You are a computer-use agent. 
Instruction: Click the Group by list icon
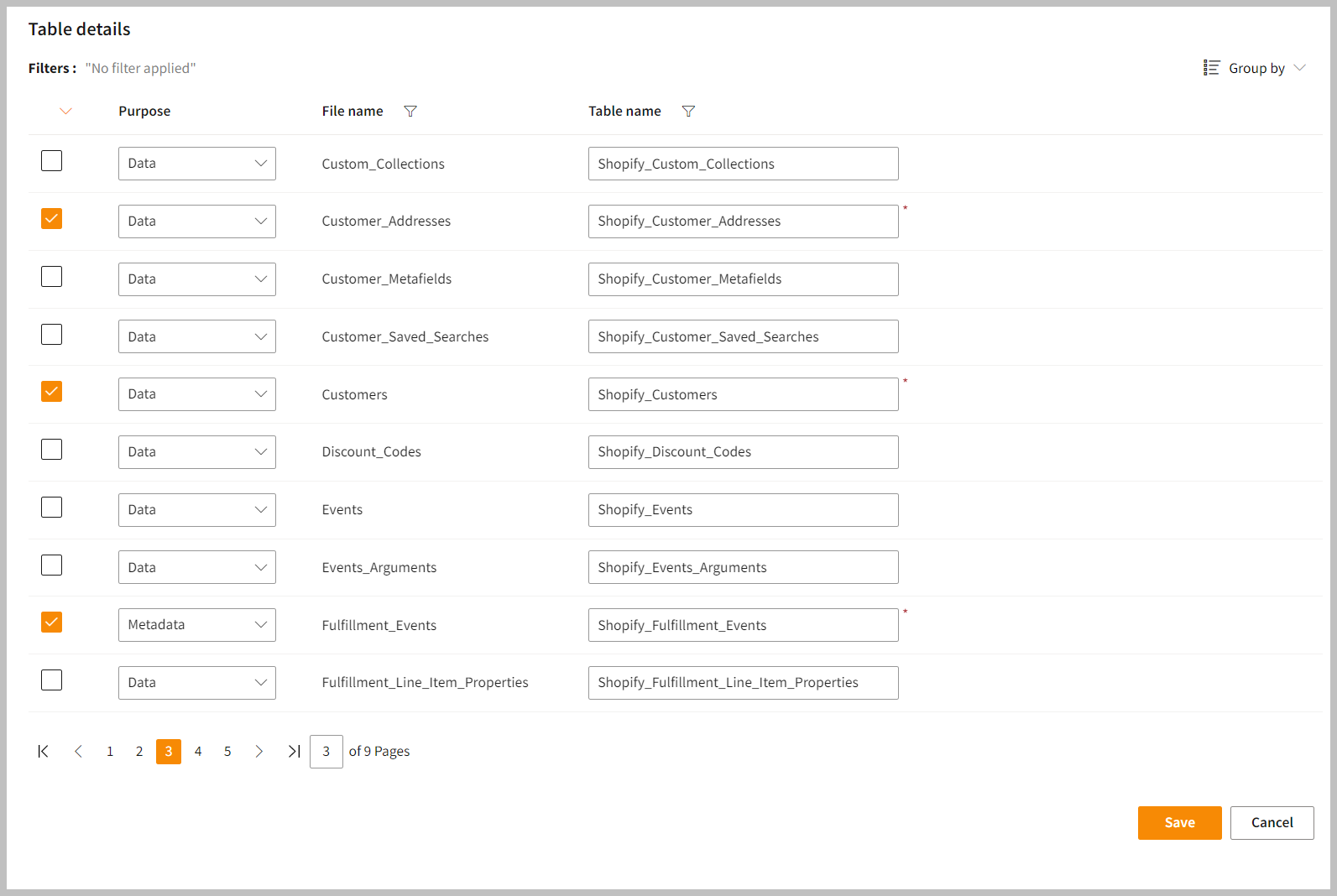pyautogui.click(x=1211, y=68)
